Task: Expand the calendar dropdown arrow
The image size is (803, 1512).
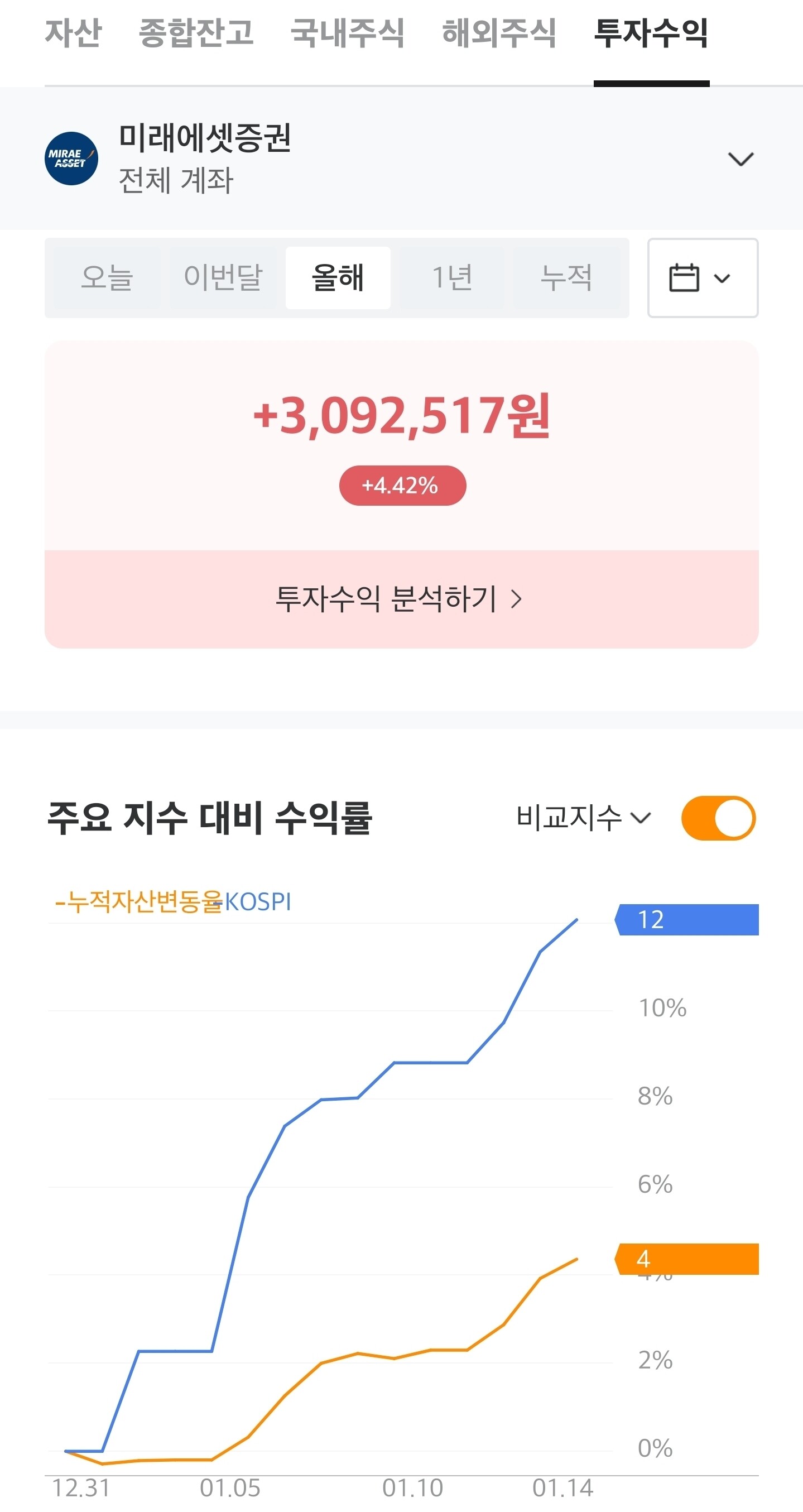Action: click(722, 278)
